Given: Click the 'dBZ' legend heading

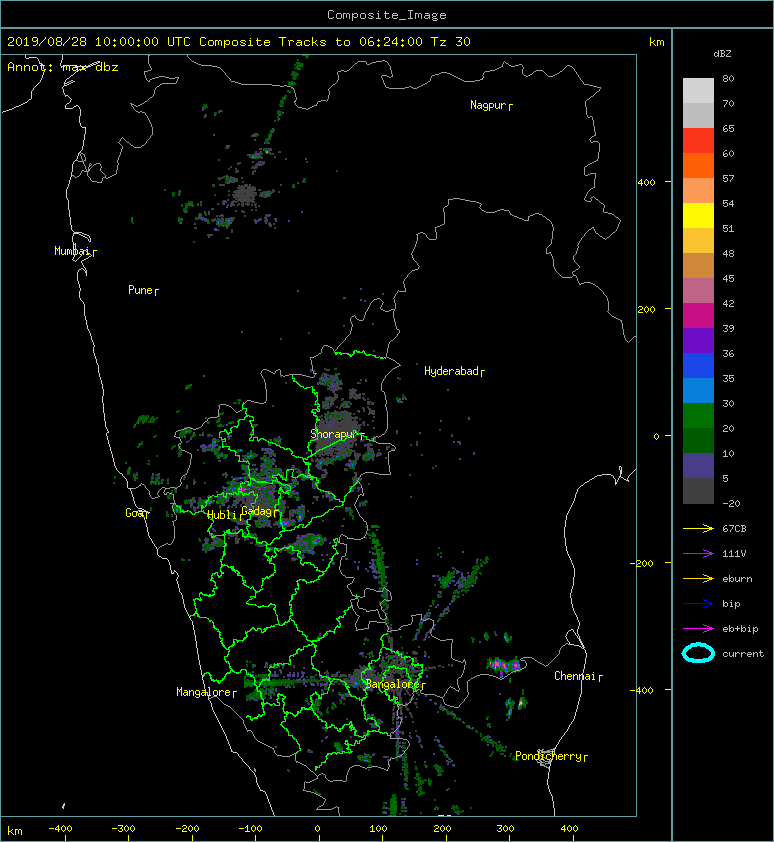Looking at the screenshot, I should [x=722, y=54].
